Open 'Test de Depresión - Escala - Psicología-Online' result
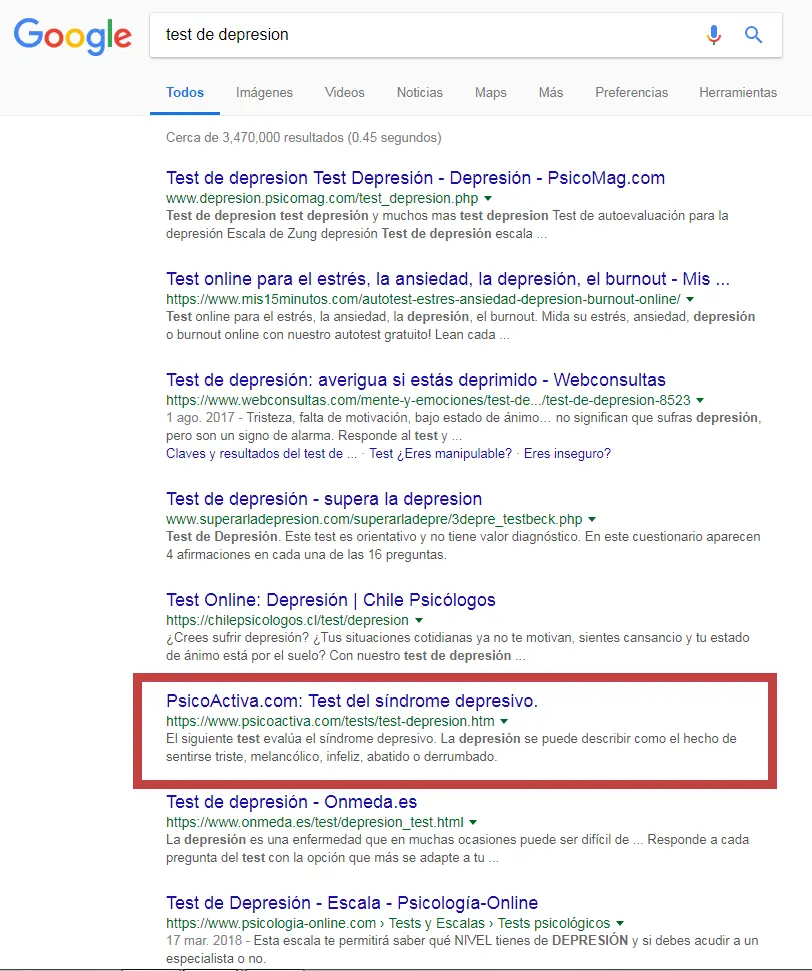Screen dimensions: 812x971 tap(352, 902)
